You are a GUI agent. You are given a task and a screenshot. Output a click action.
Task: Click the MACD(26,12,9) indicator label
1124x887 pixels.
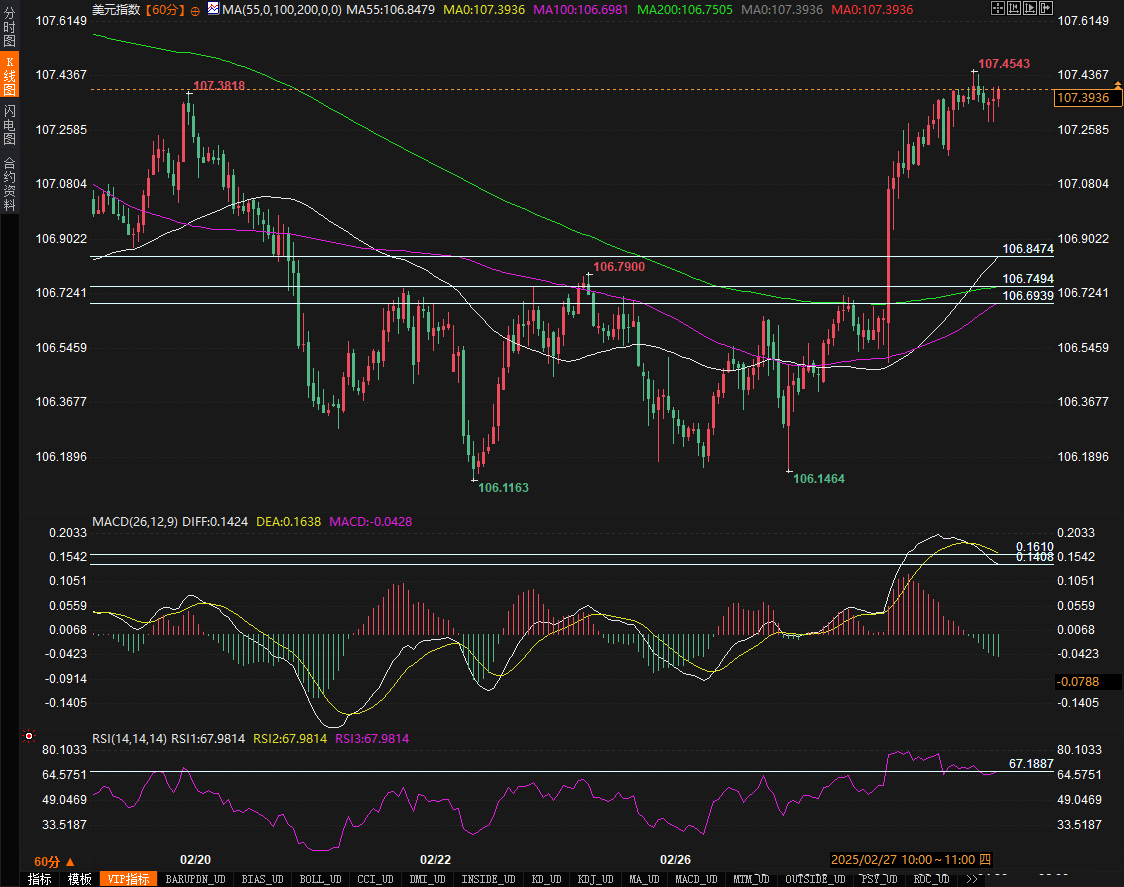pos(135,521)
